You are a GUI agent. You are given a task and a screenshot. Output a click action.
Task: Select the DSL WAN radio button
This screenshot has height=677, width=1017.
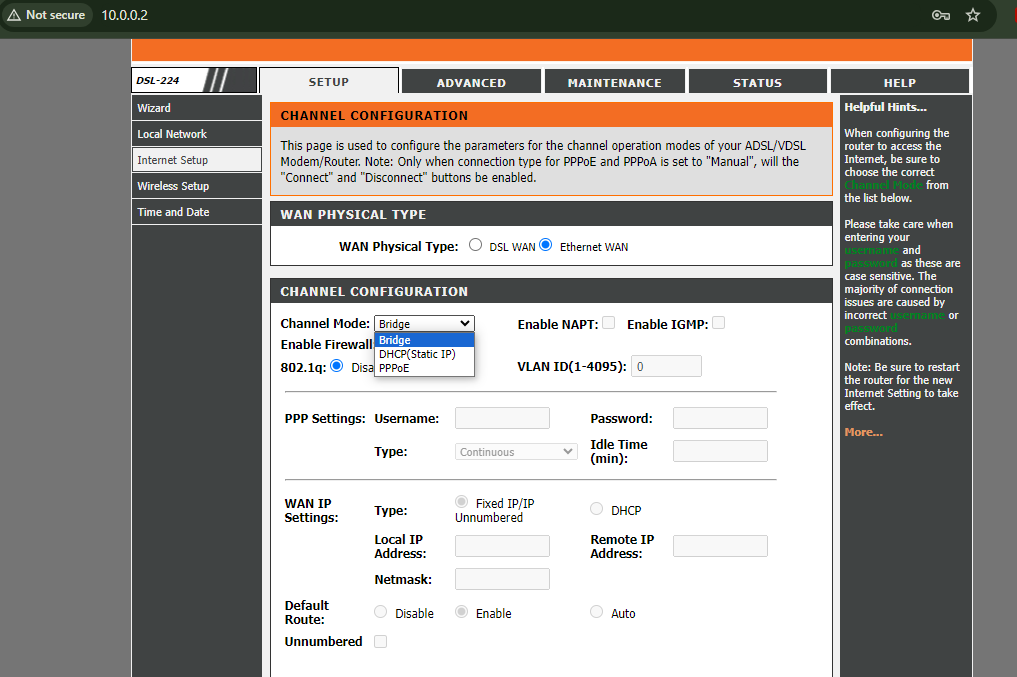coord(476,245)
